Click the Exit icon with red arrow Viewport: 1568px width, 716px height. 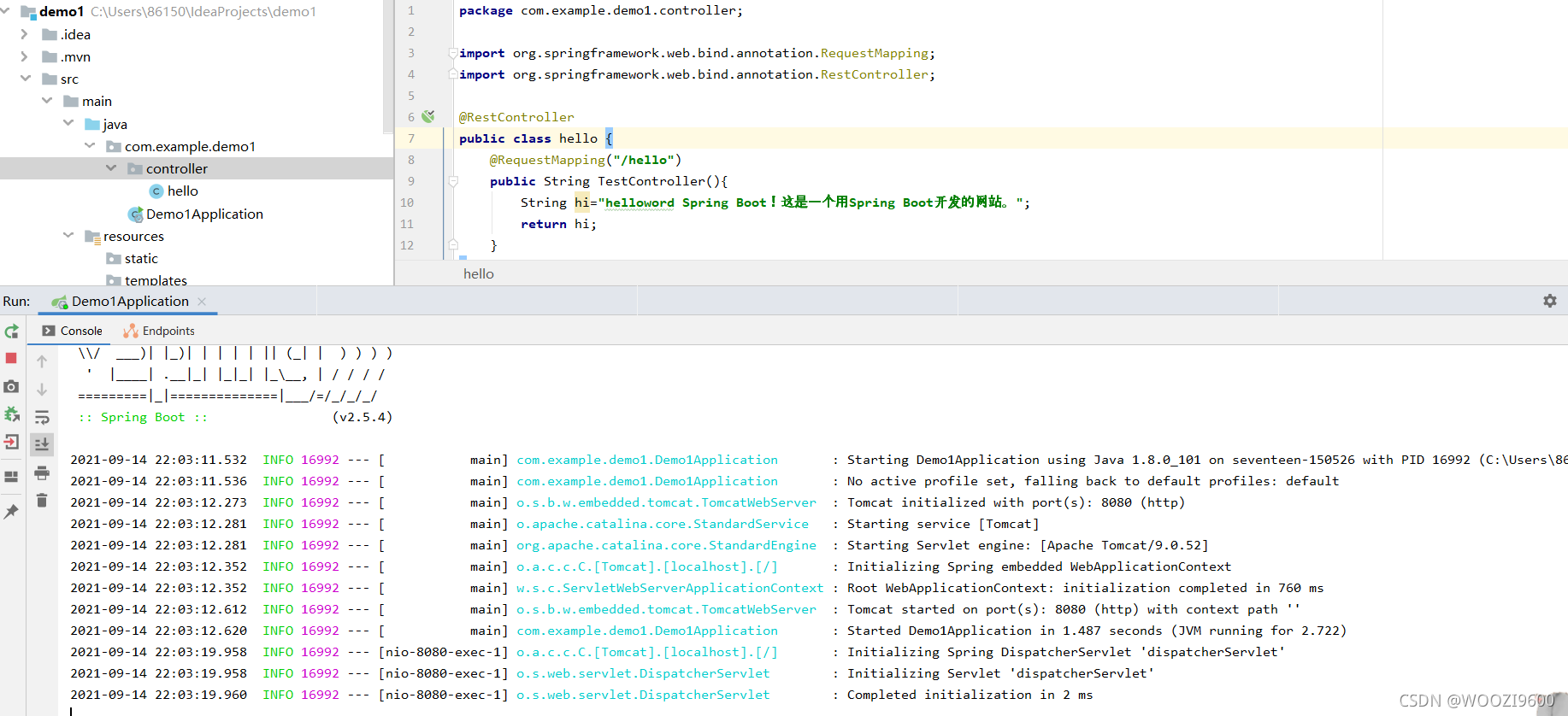tap(11, 442)
